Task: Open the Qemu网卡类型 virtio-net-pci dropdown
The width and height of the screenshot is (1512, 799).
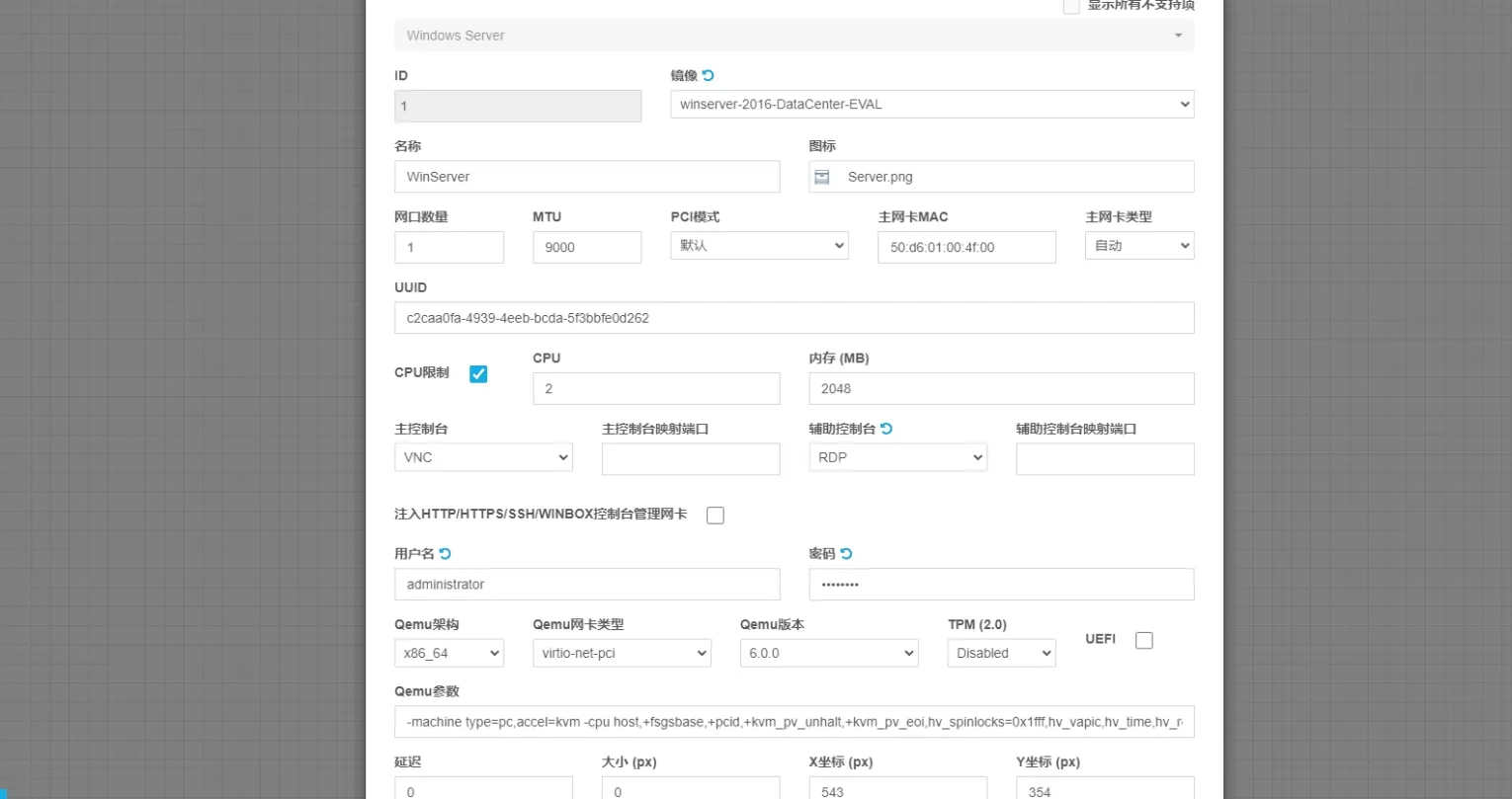Action: (x=622, y=653)
